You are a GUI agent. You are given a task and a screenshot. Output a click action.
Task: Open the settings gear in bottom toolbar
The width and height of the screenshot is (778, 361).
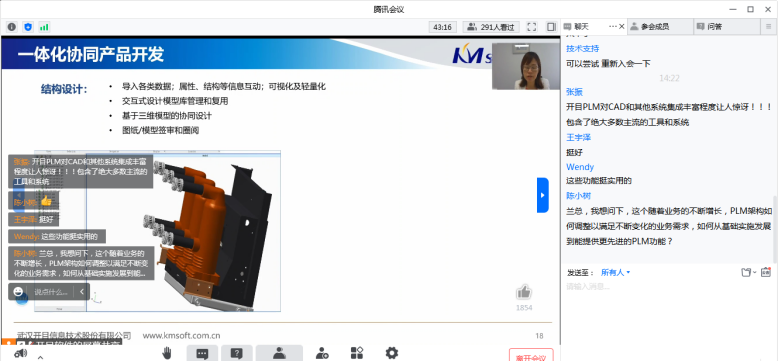pos(391,353)
